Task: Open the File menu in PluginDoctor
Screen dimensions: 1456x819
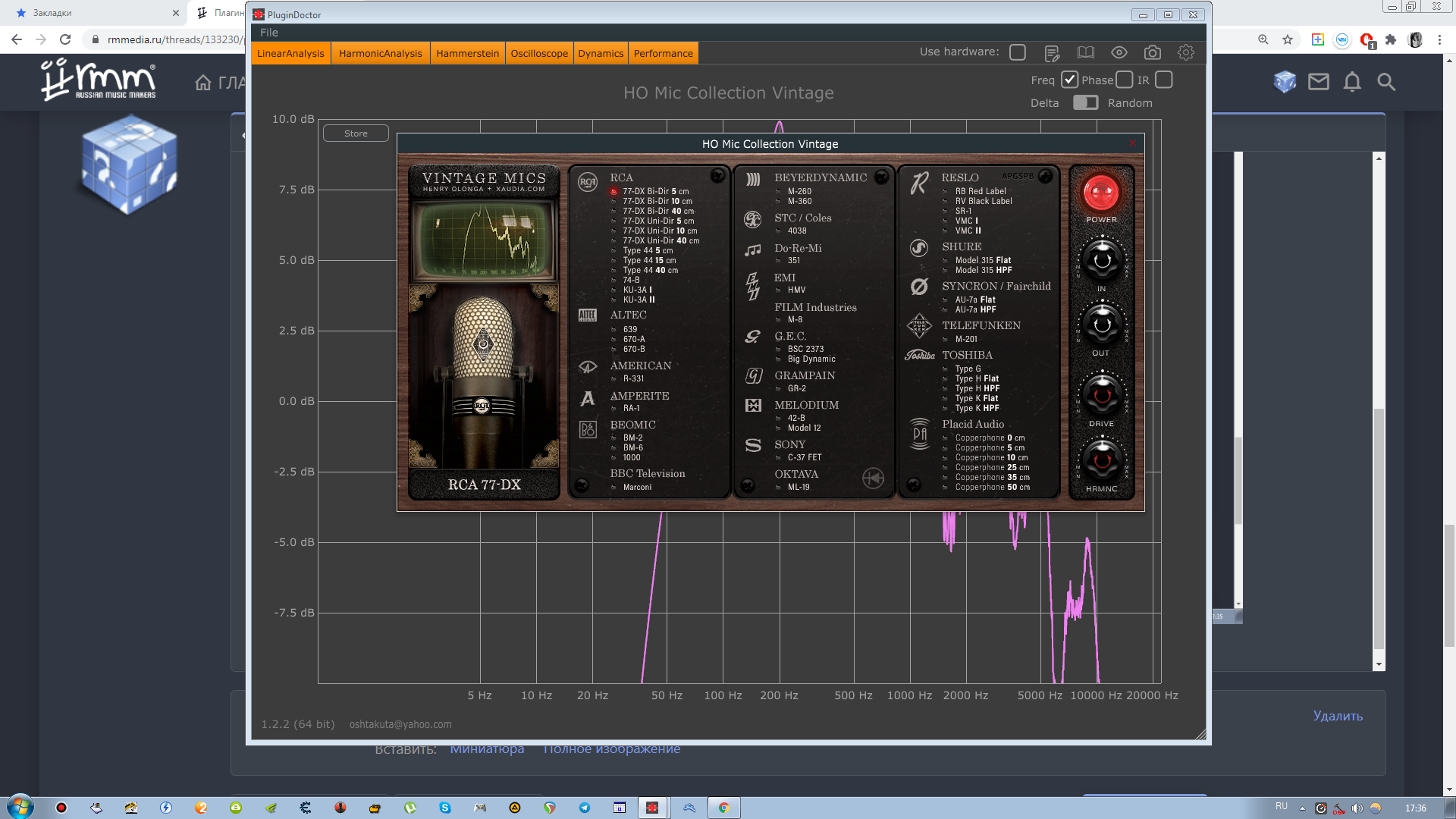Action: pyautogui.click(x=268, y=33)
